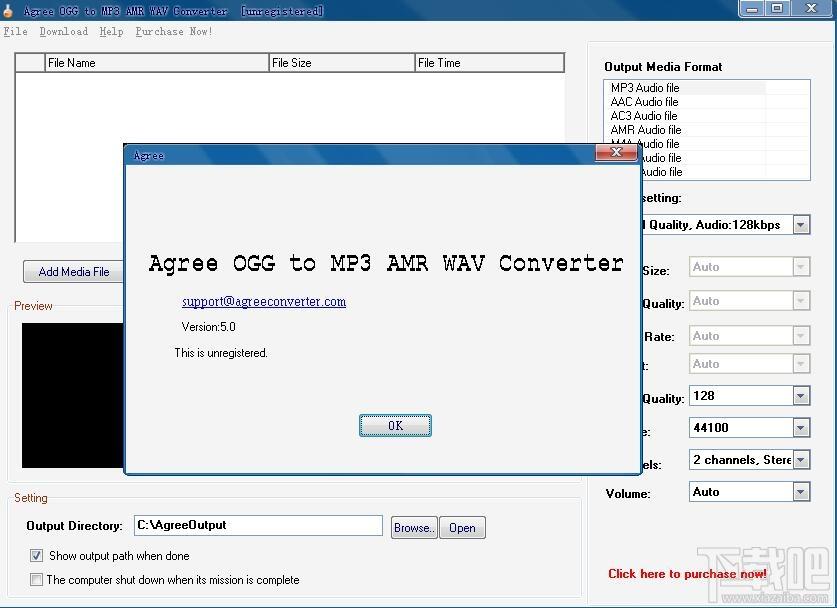Sort list by the File Size column header
837x608 pixels.
(342, 63)
